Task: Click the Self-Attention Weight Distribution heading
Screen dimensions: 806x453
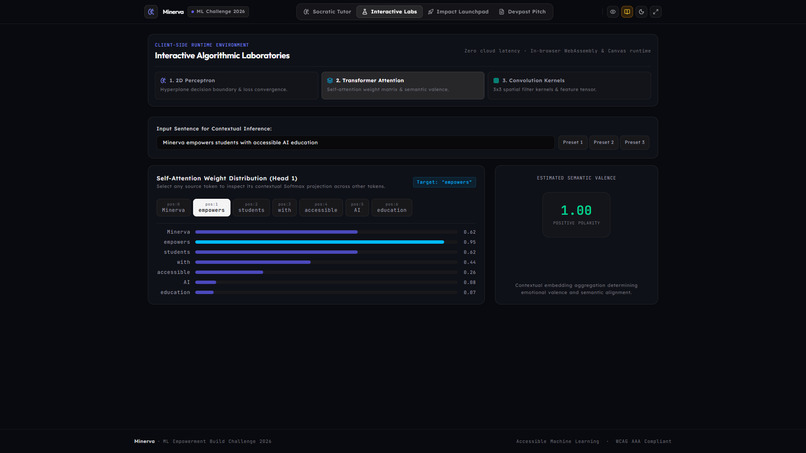Action: point(227,178)
